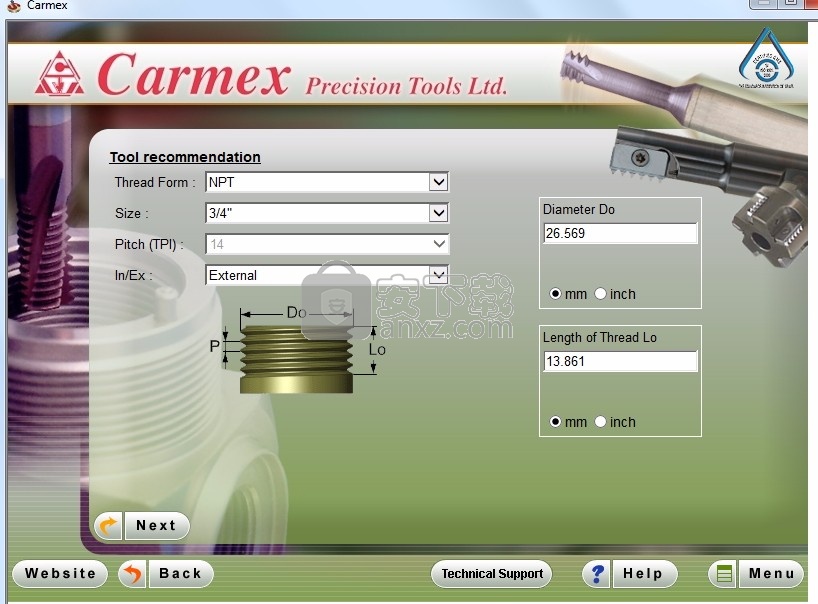Select inch unit for Length of Thread Lo
Image resolution: width=818 pixels, height=604 pixels.
pyautogui.click(x=600, y=422)
